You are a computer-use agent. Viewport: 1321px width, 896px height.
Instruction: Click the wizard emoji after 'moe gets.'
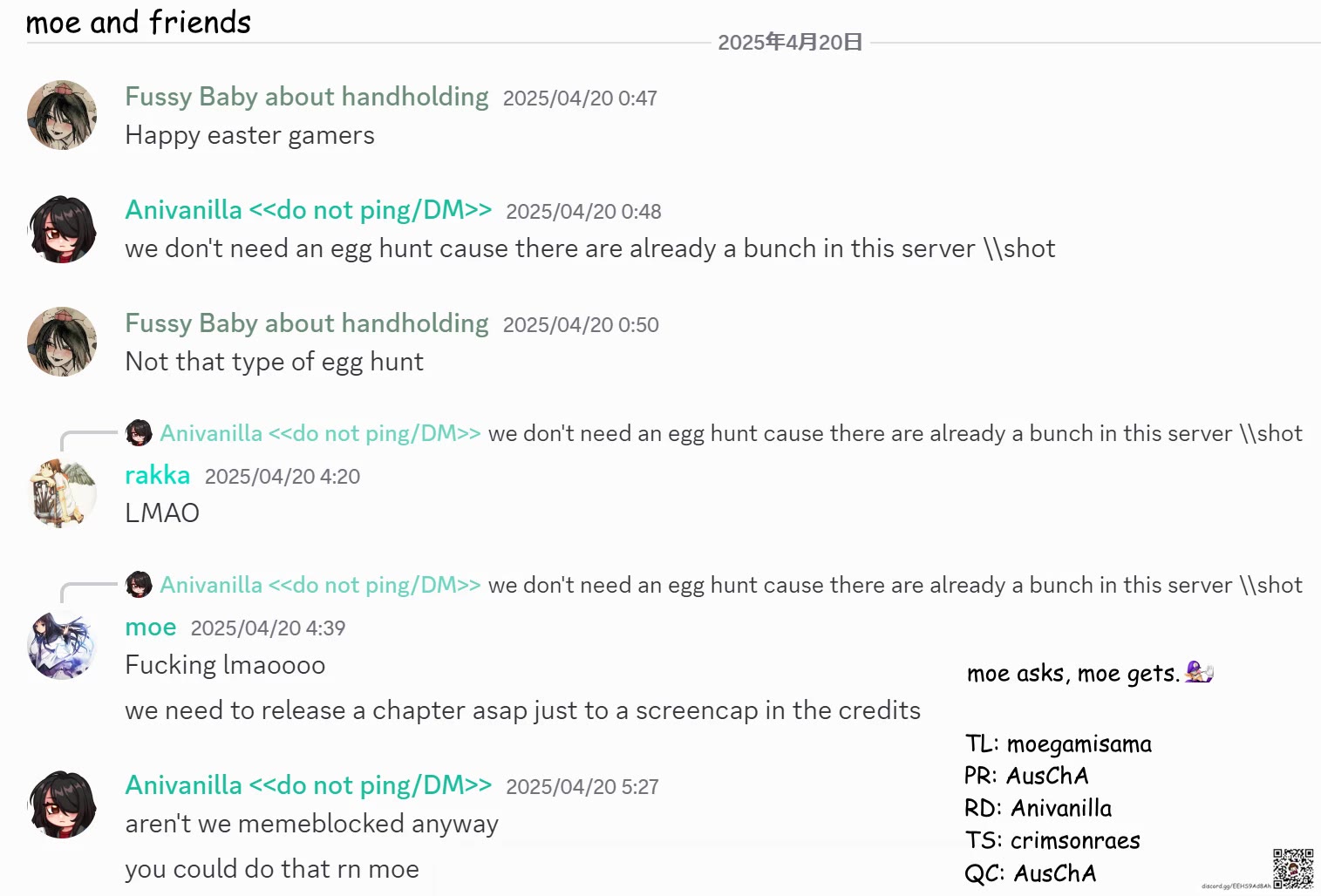[1199, 672]
